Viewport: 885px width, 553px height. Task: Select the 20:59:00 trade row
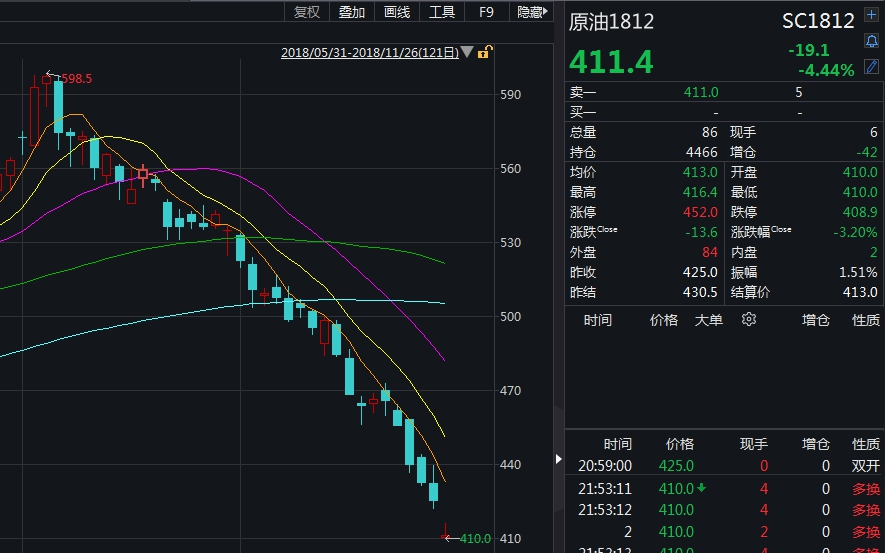point(725,466)
